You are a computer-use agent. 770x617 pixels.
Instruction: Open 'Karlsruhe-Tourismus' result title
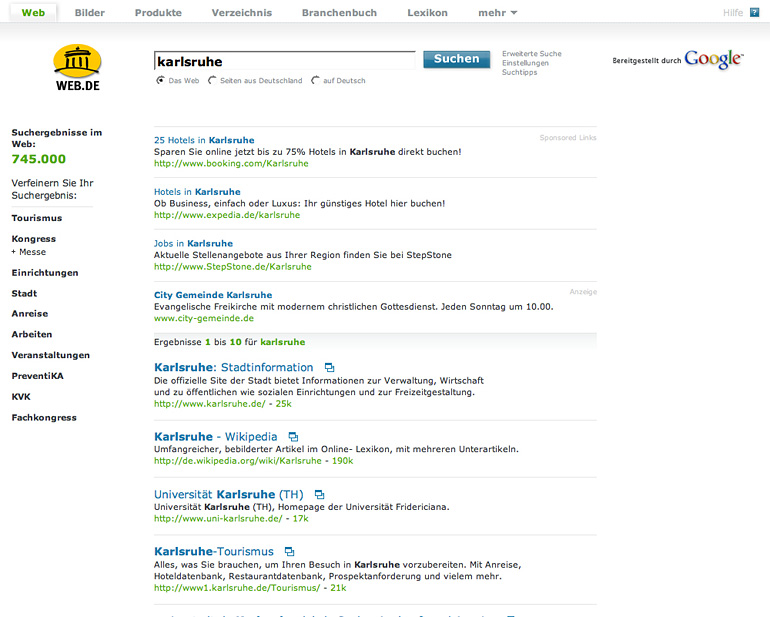coord(214,552)
